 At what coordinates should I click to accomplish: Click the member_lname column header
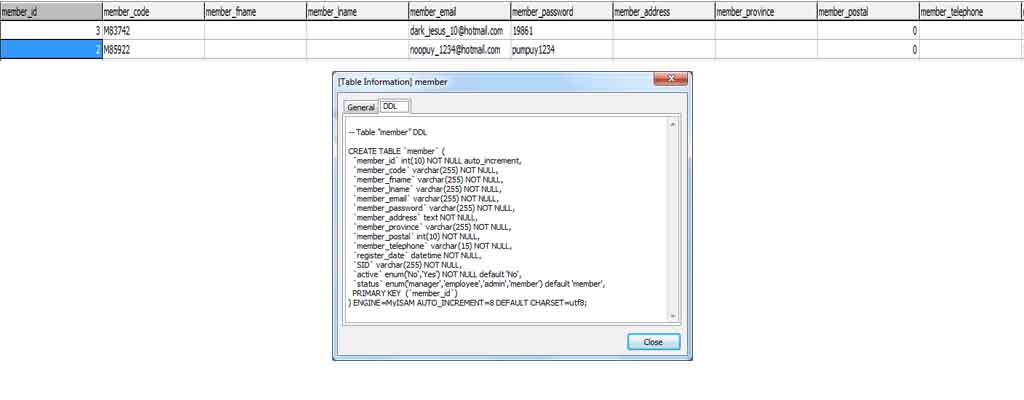357,12
